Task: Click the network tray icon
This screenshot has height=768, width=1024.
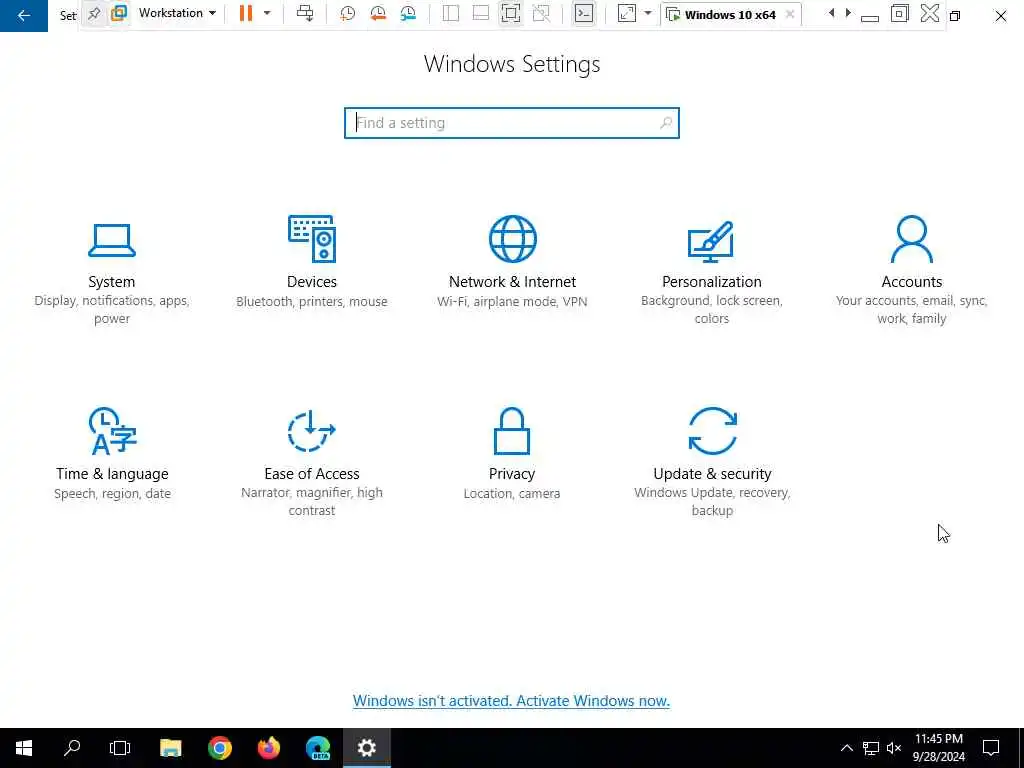Action: 871,748
